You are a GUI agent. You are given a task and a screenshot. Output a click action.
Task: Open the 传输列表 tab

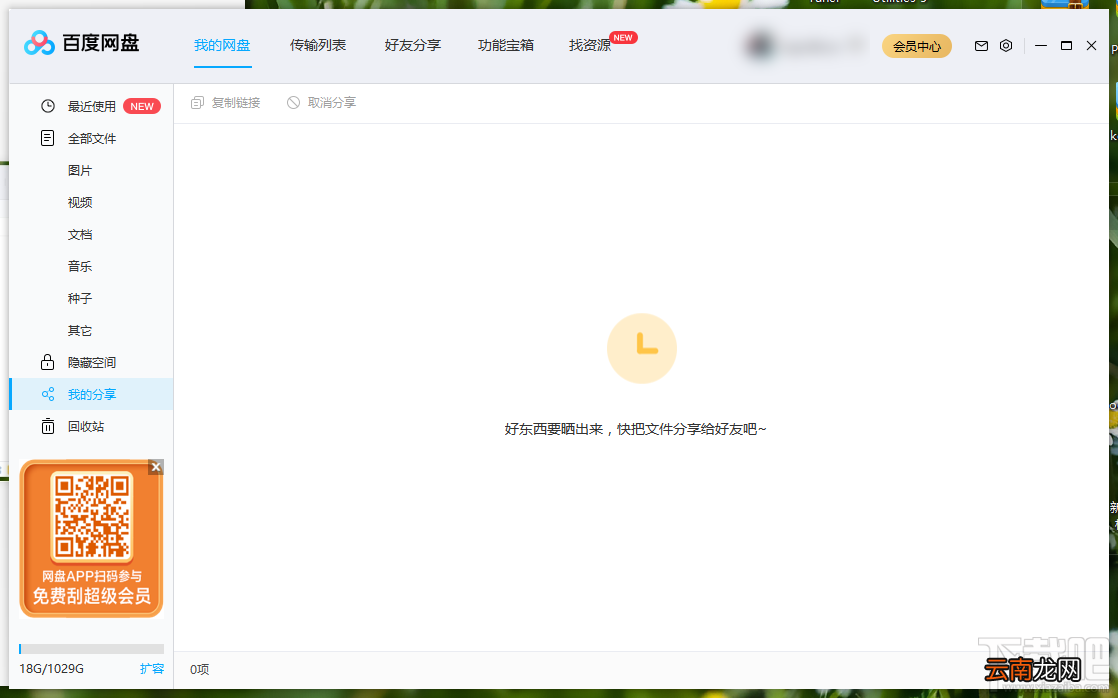point(318,46)
